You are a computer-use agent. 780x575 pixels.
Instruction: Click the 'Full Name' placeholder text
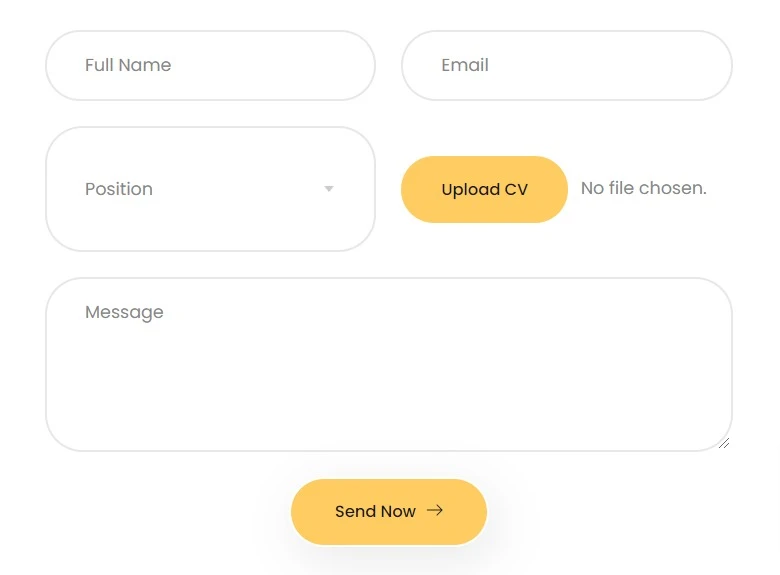tap(128, 65)
